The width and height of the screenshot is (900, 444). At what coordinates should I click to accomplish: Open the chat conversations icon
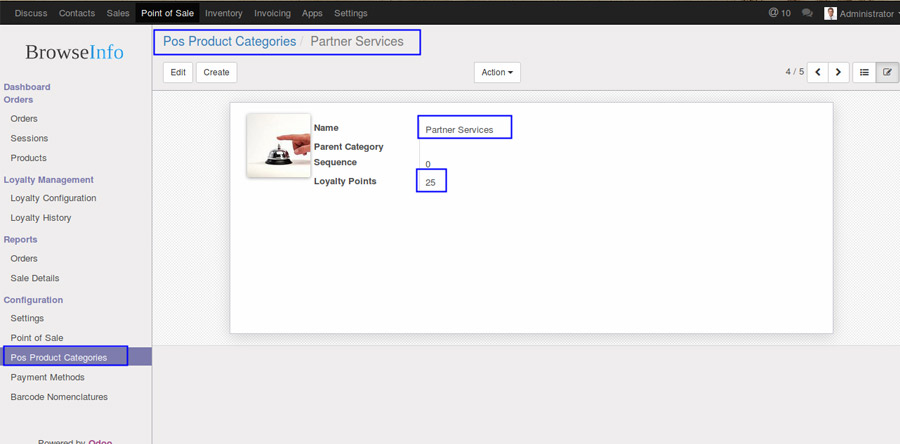[x=807, y=13]
